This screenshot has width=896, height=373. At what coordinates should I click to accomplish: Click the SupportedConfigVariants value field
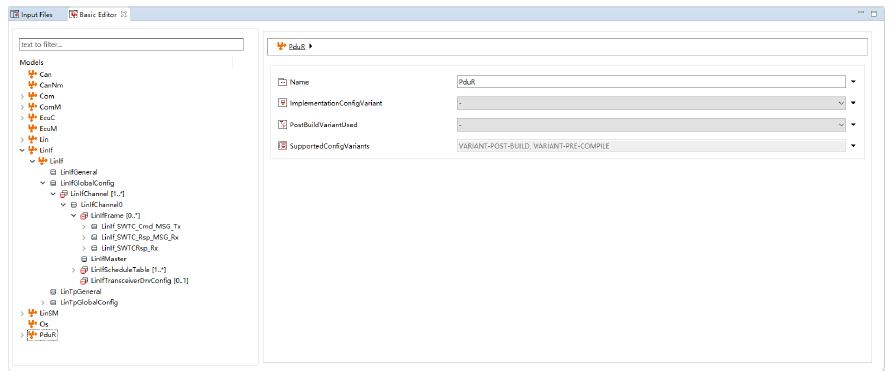pyautogui.click(x=651, y=146)
